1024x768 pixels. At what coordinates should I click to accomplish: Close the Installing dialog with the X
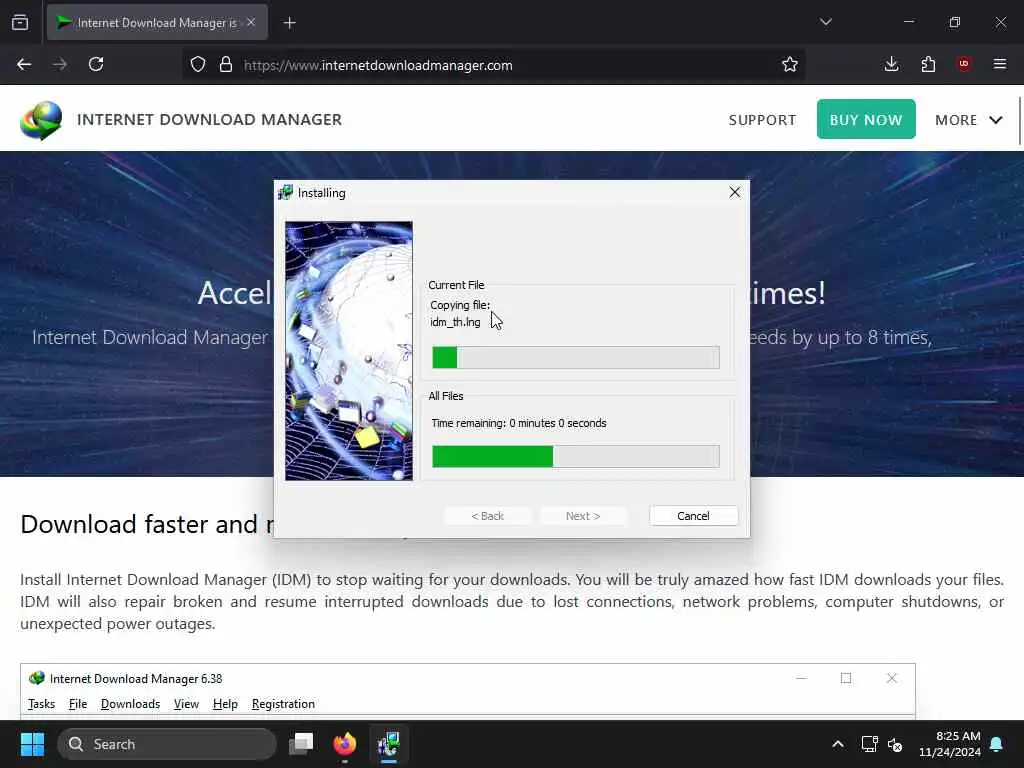735,192
